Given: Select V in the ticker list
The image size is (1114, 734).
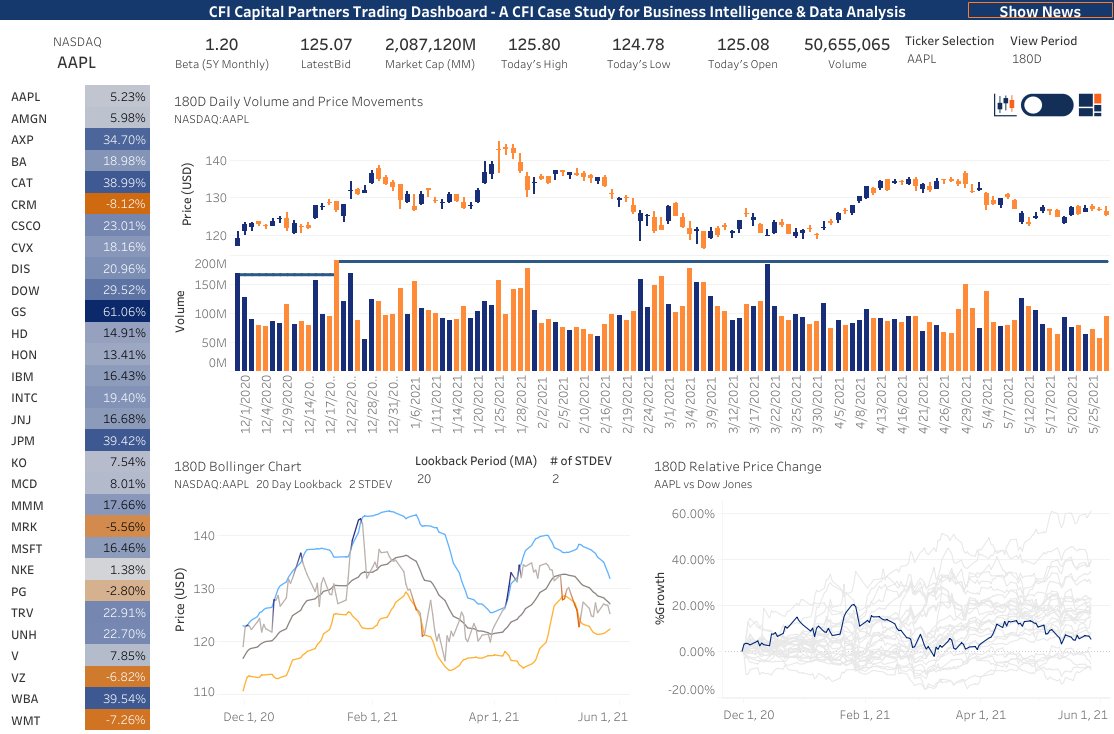Looking at the screenshot, I should pyautogui.click(x=15, y=656).
